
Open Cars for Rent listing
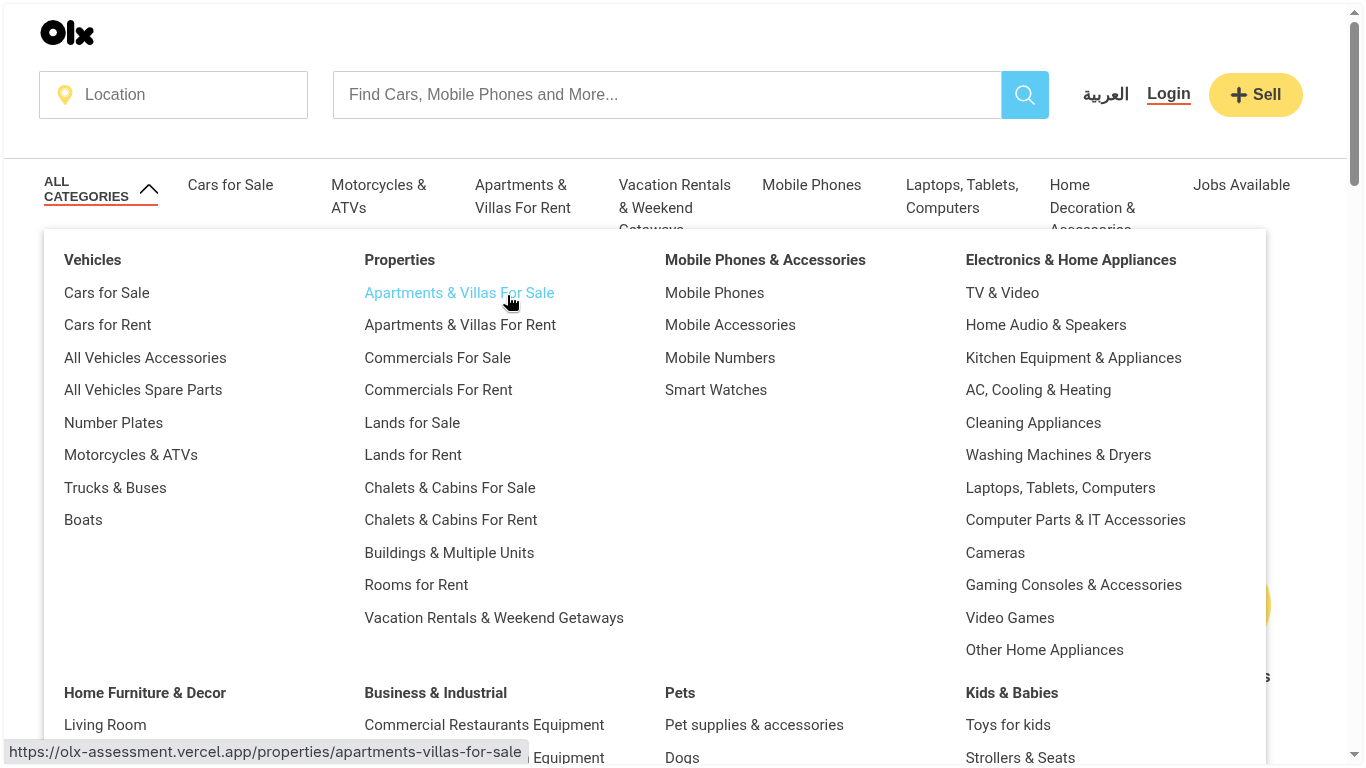coord(108,325)
